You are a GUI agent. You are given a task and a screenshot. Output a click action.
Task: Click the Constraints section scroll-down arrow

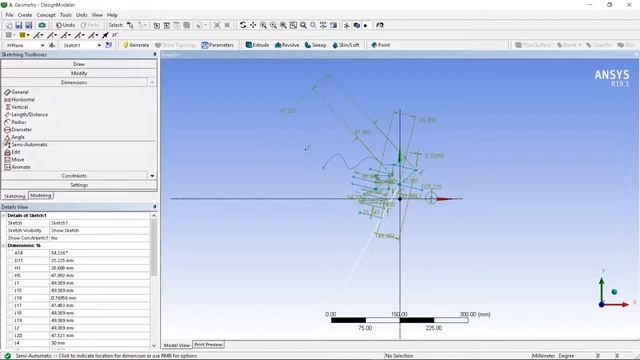click(x=152, y=176)
